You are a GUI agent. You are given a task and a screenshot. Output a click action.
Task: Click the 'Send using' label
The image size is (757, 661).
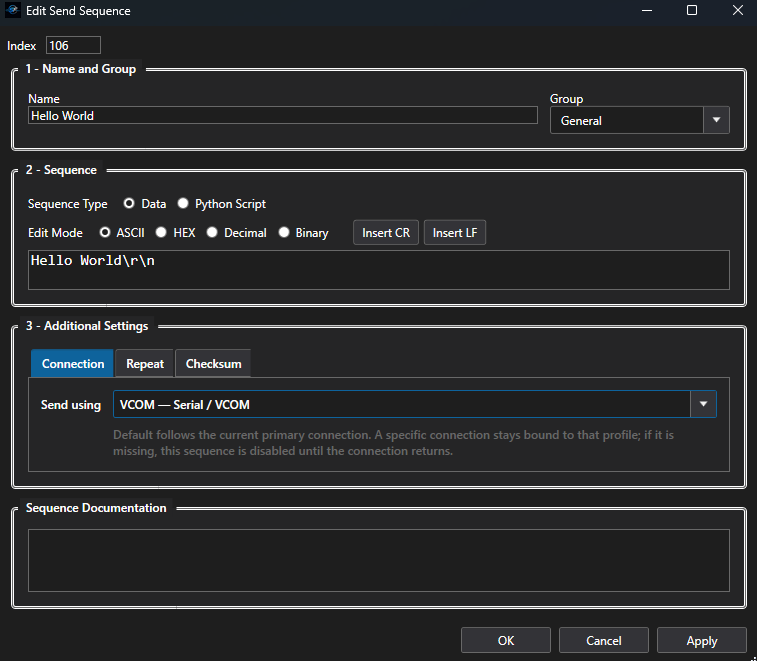click(x=70, y=405)
